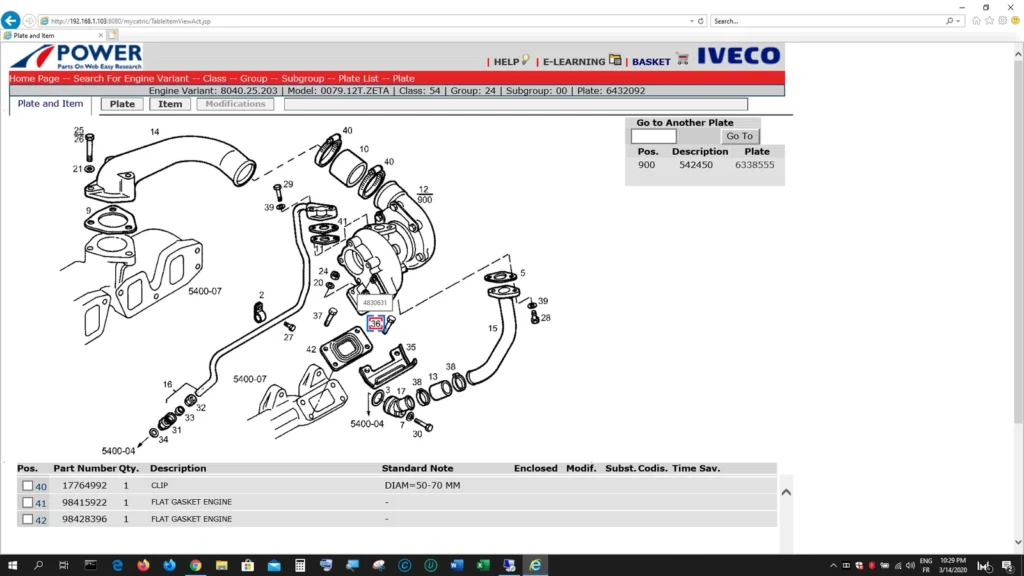Click the IVECO logo

[x=740, y=57]
